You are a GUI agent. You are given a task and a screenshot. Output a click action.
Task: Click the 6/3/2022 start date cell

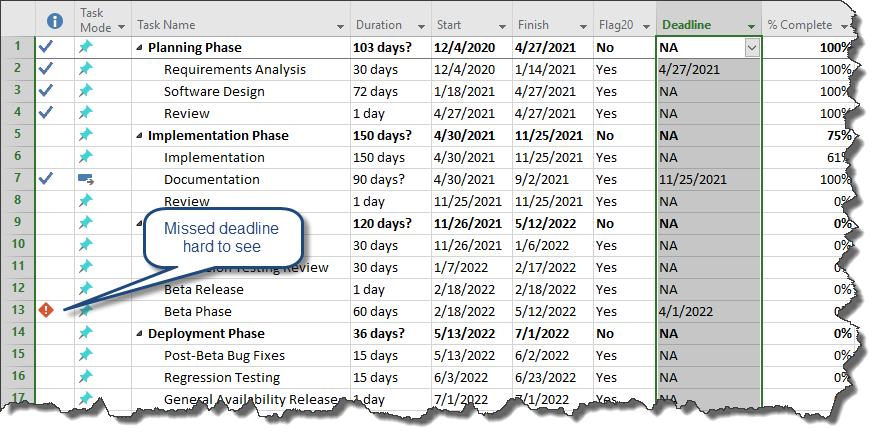click(472, 377)
